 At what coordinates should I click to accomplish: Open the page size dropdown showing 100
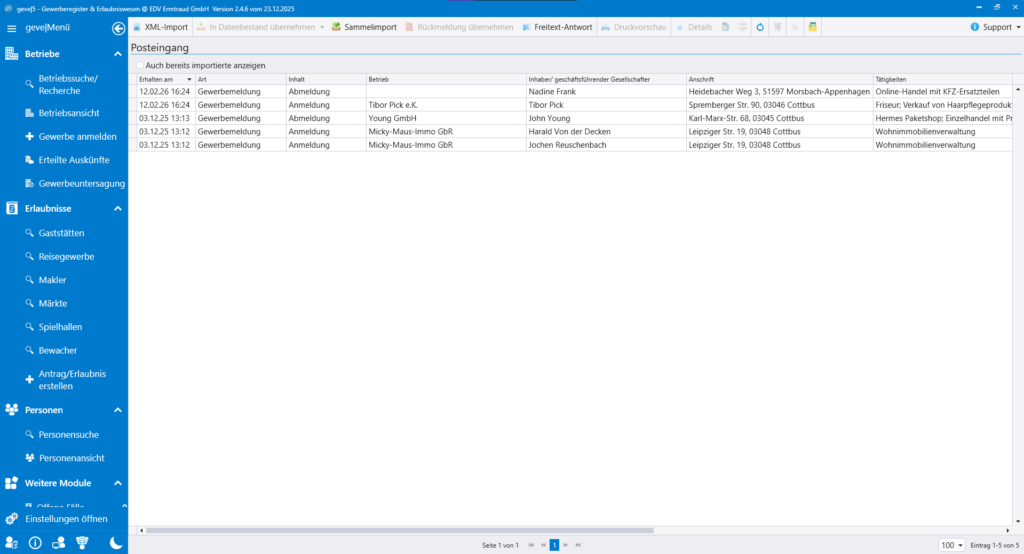click(x=952, y=545)
